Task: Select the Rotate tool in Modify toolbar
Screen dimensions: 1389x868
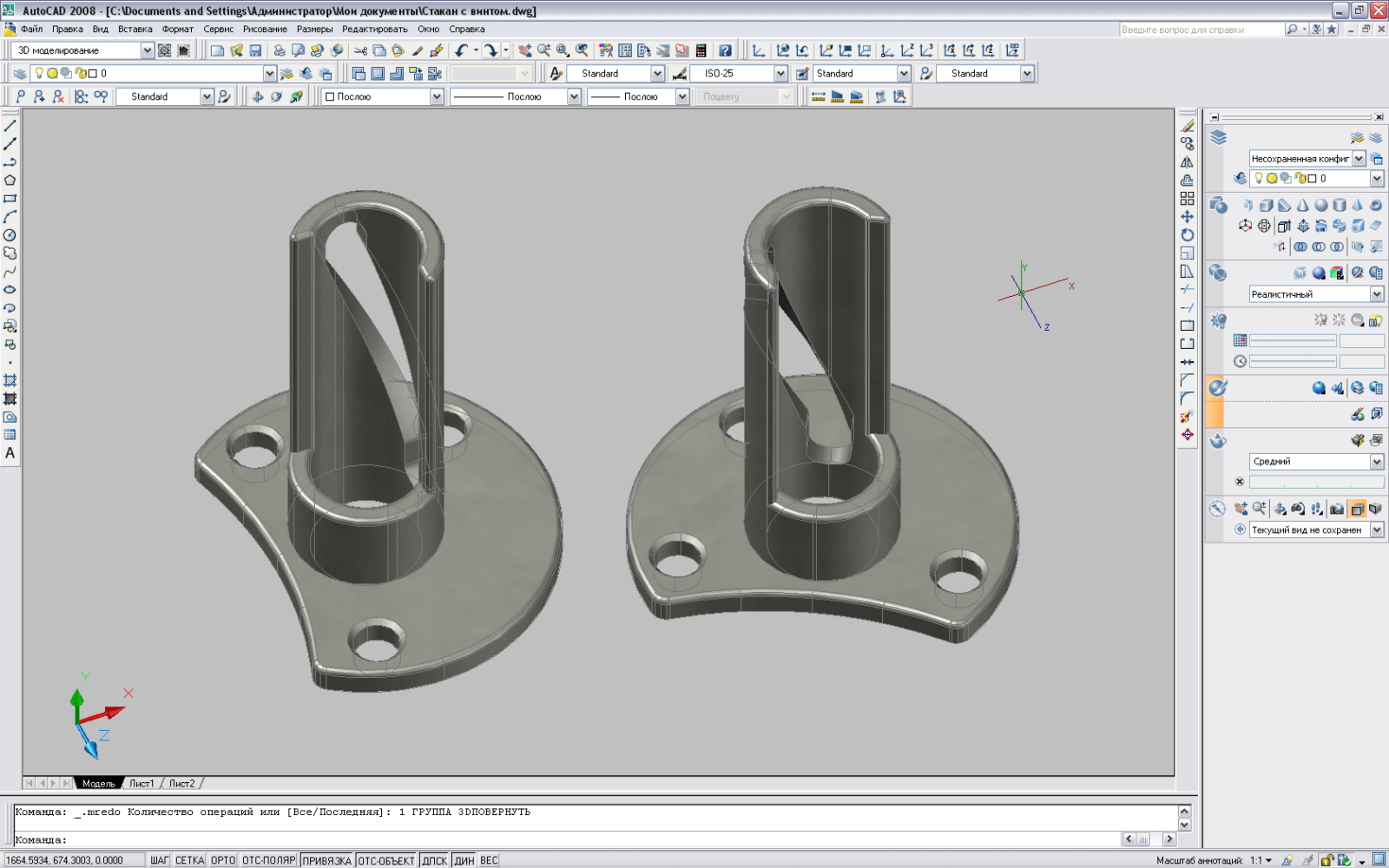Action: click(x=1187, y=235)
